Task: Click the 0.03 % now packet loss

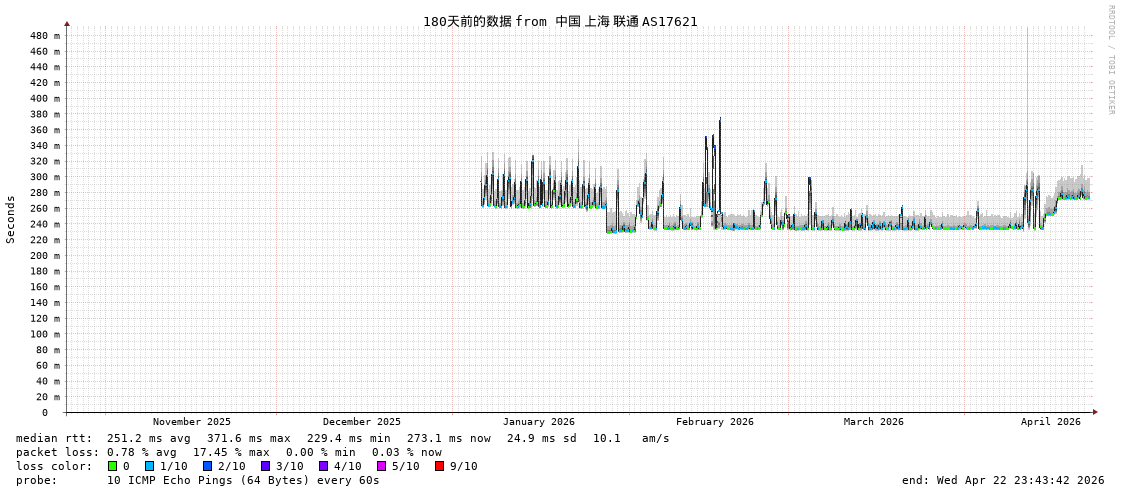Action: (407, 452)
